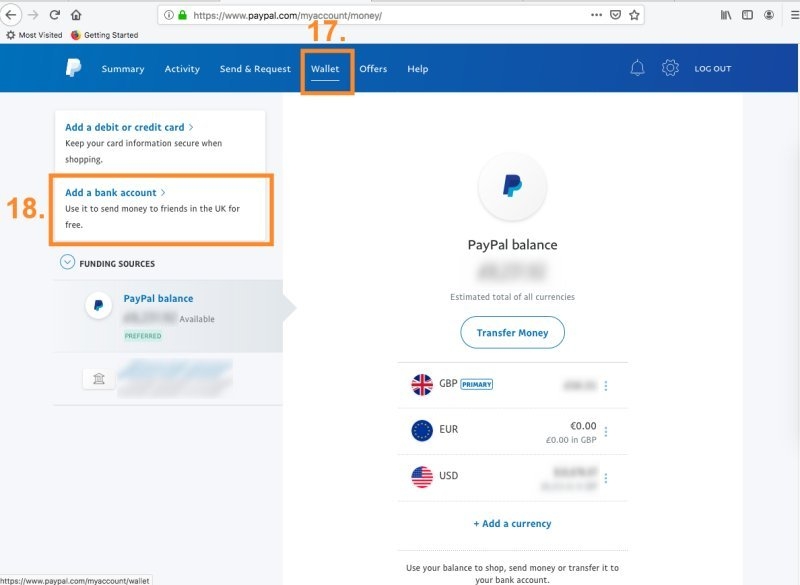Click the Pocket save icon
The width and height of the screenshot is (800, 585).
[x=616, y=15]
